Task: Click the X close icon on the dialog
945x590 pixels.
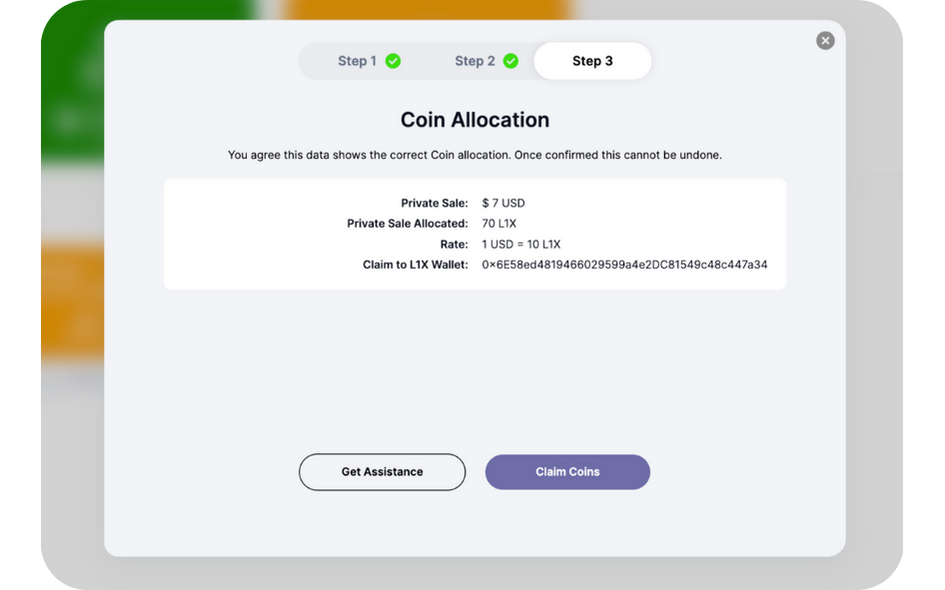Action: [x=825, y=40]
